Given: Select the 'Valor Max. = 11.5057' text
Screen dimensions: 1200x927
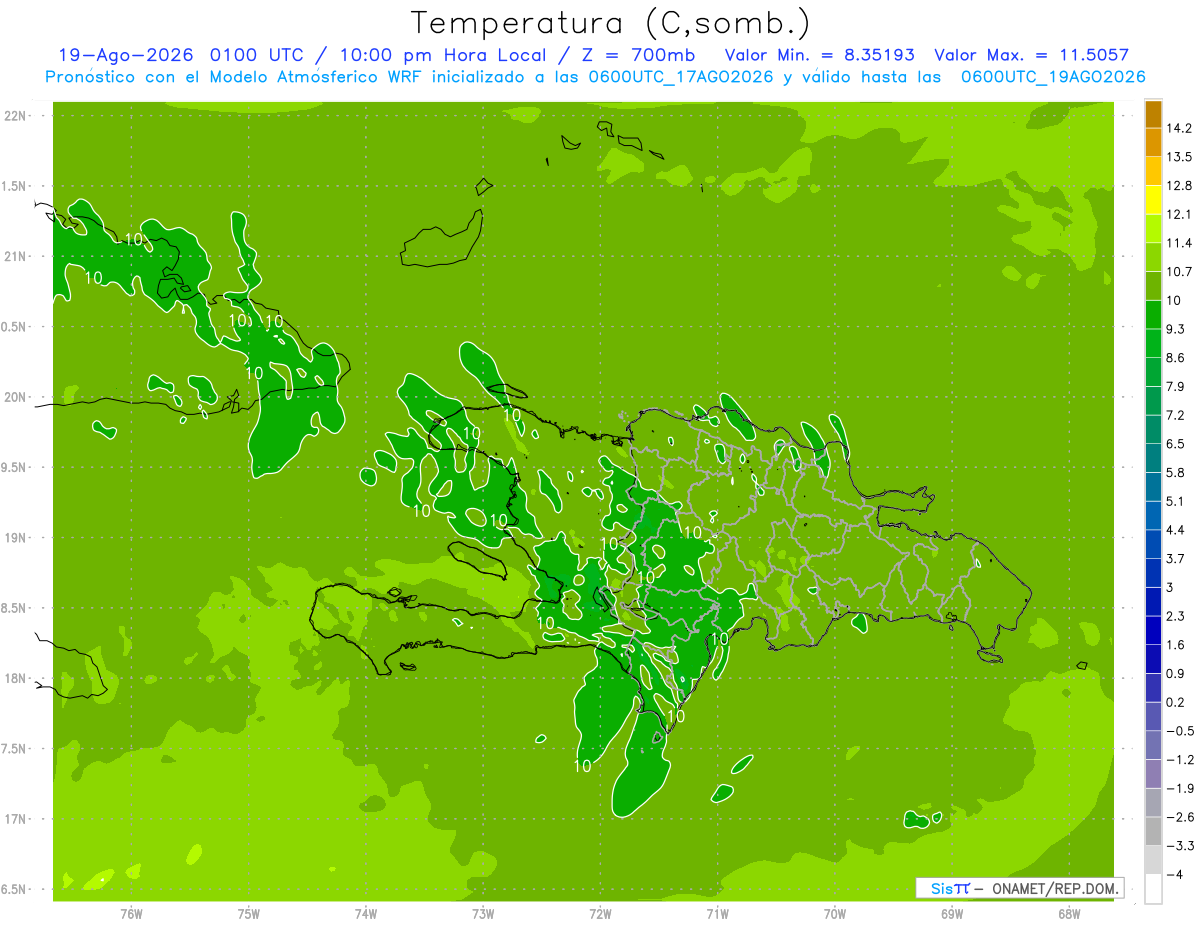Looking at the screenshot, I should point(1031,55).
